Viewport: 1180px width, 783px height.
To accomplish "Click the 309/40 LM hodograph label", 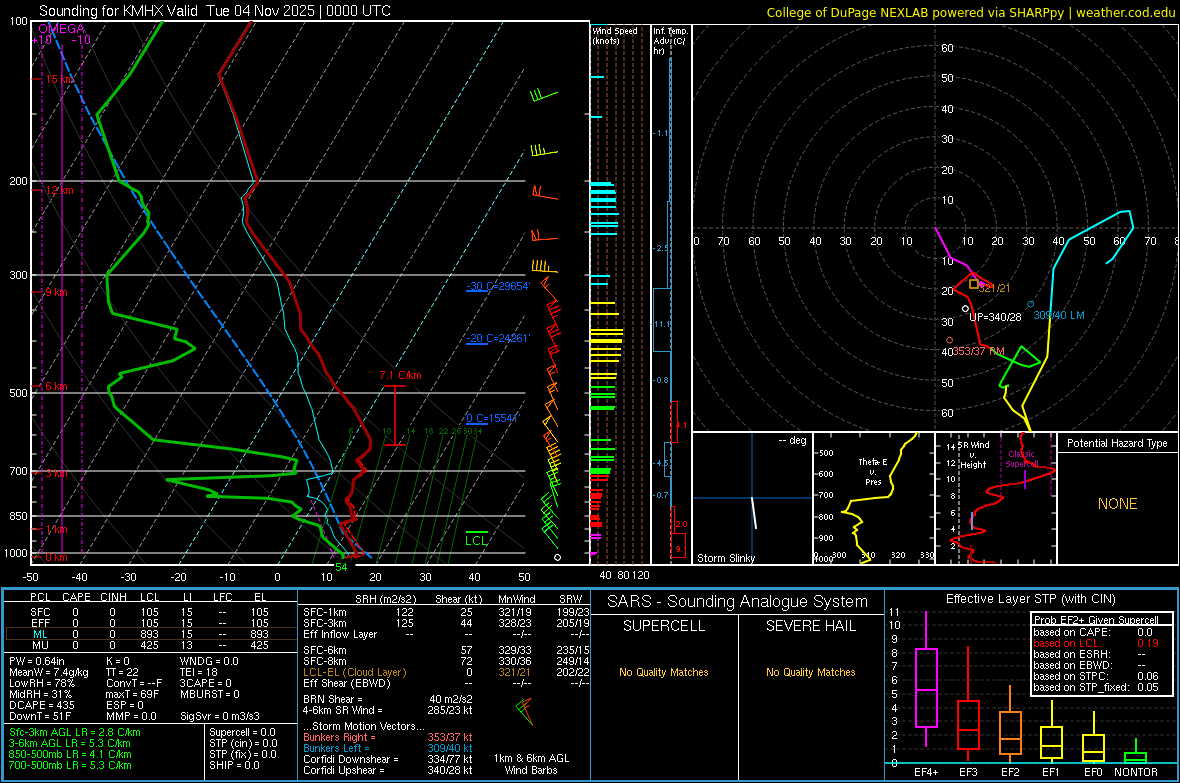I will pyautogui.click(x=1059, y=315).
